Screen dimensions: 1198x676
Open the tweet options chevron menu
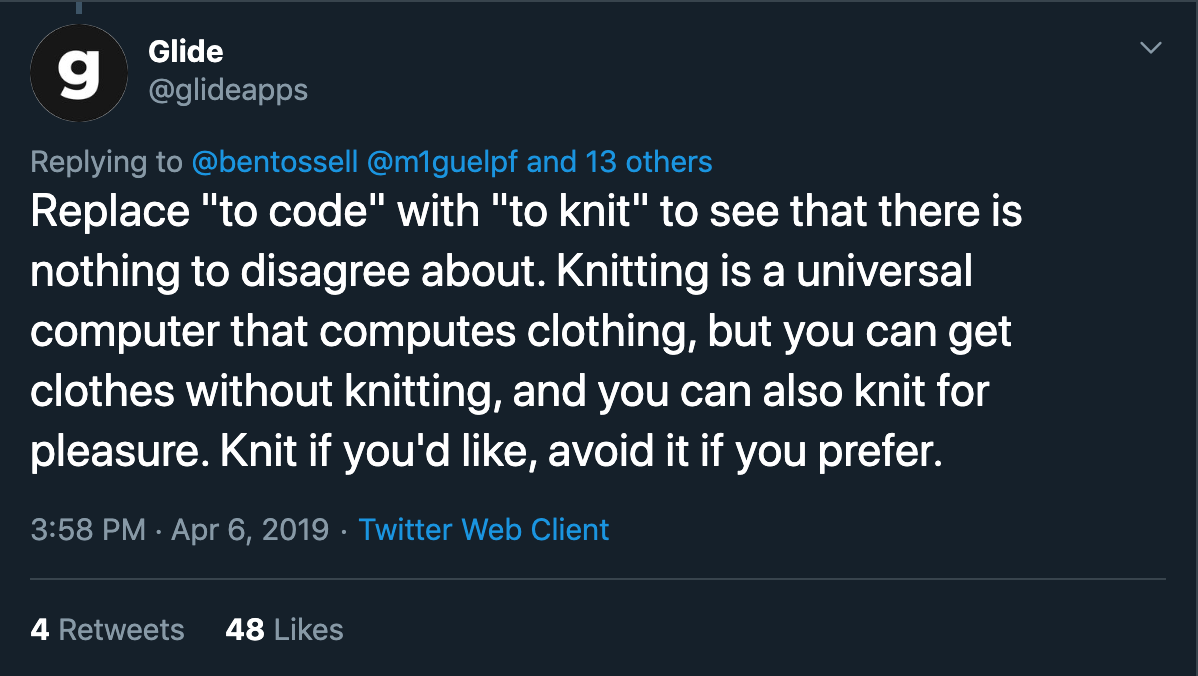click(1151, 48)
